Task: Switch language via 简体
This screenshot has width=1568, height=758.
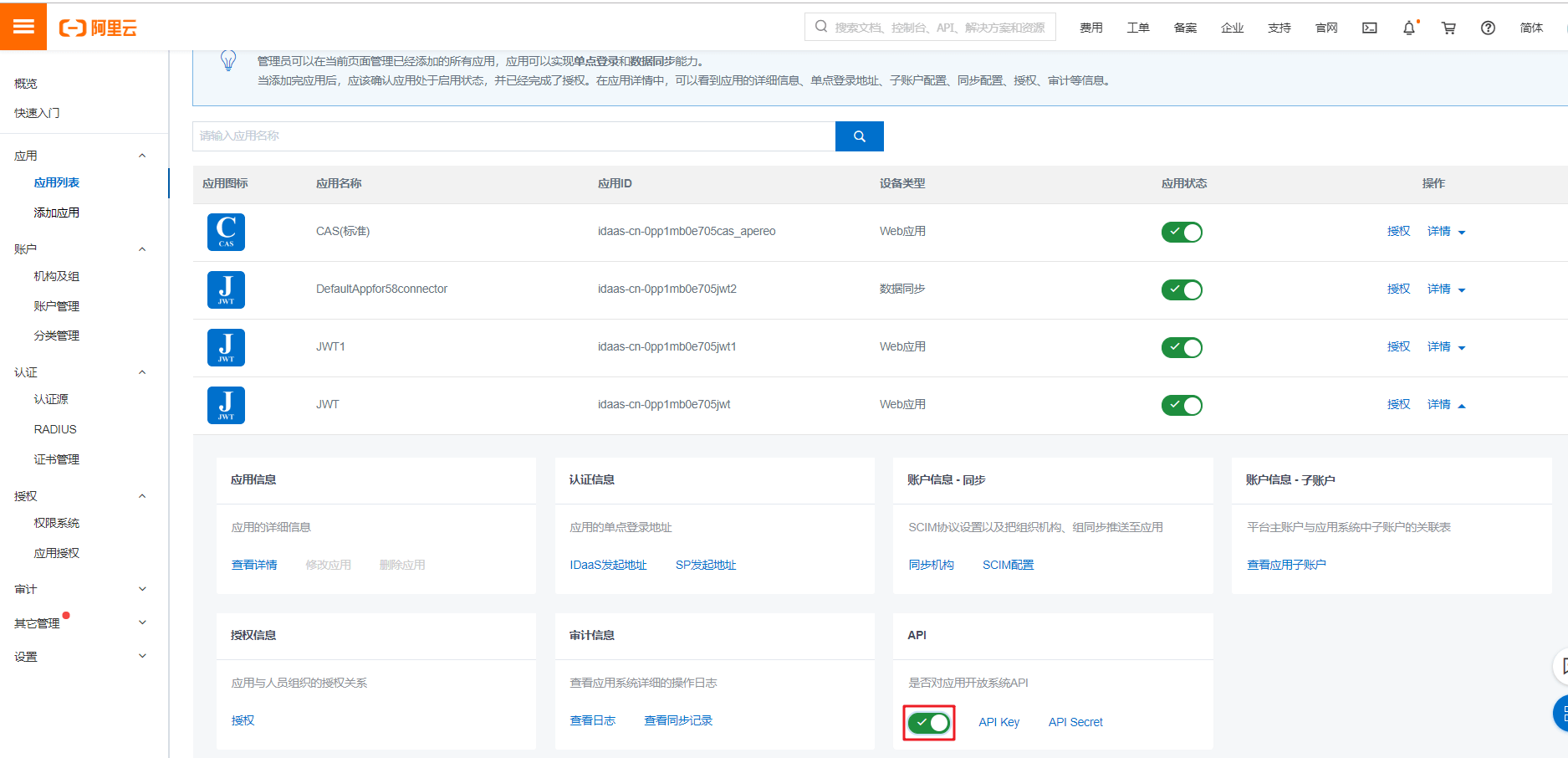Action: [1532, 28]
